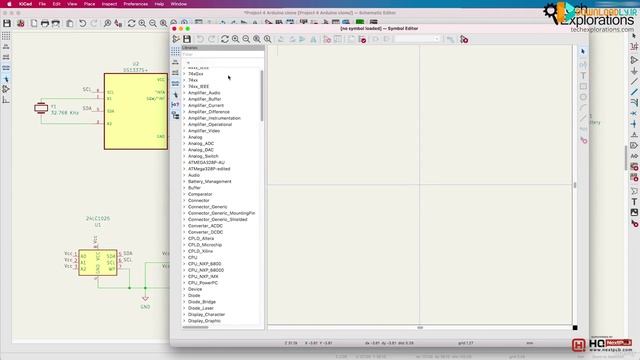The height and width of the screenshot is (360, 640).
Task: Click electrical rules check icon in Symbol Editor
Action: [x=362, y=39]
